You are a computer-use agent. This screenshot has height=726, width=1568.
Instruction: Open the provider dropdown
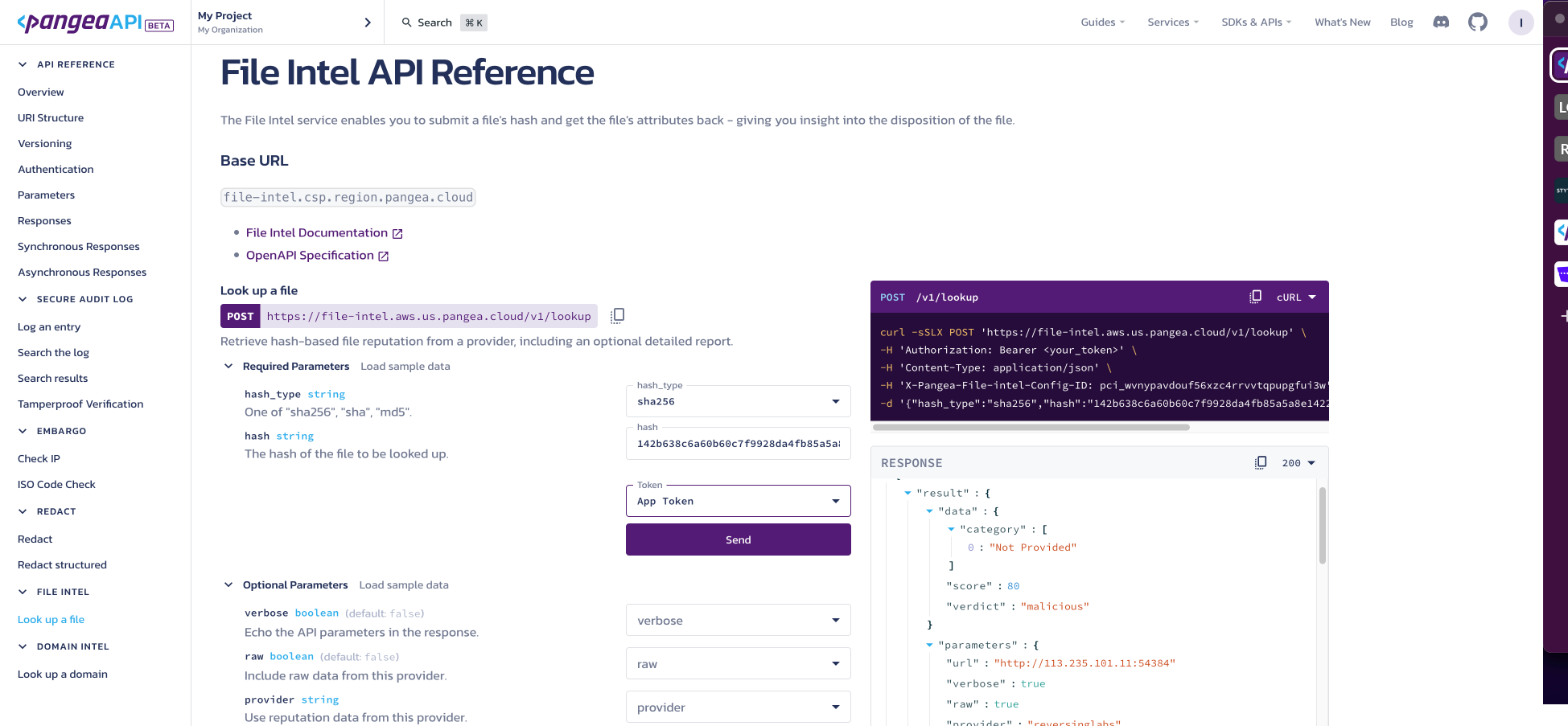coord(738,707)
